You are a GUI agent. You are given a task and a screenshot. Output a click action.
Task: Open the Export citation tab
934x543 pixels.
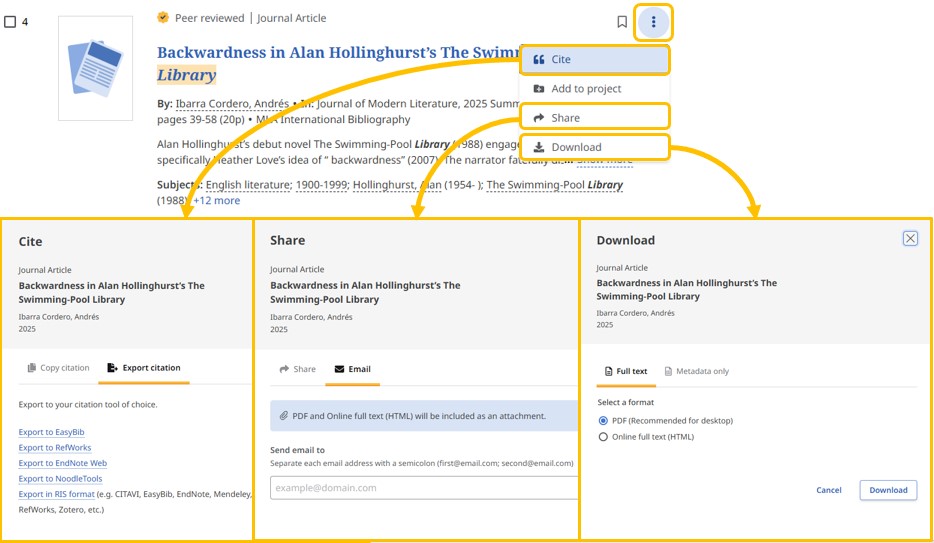tap(144, 368)
